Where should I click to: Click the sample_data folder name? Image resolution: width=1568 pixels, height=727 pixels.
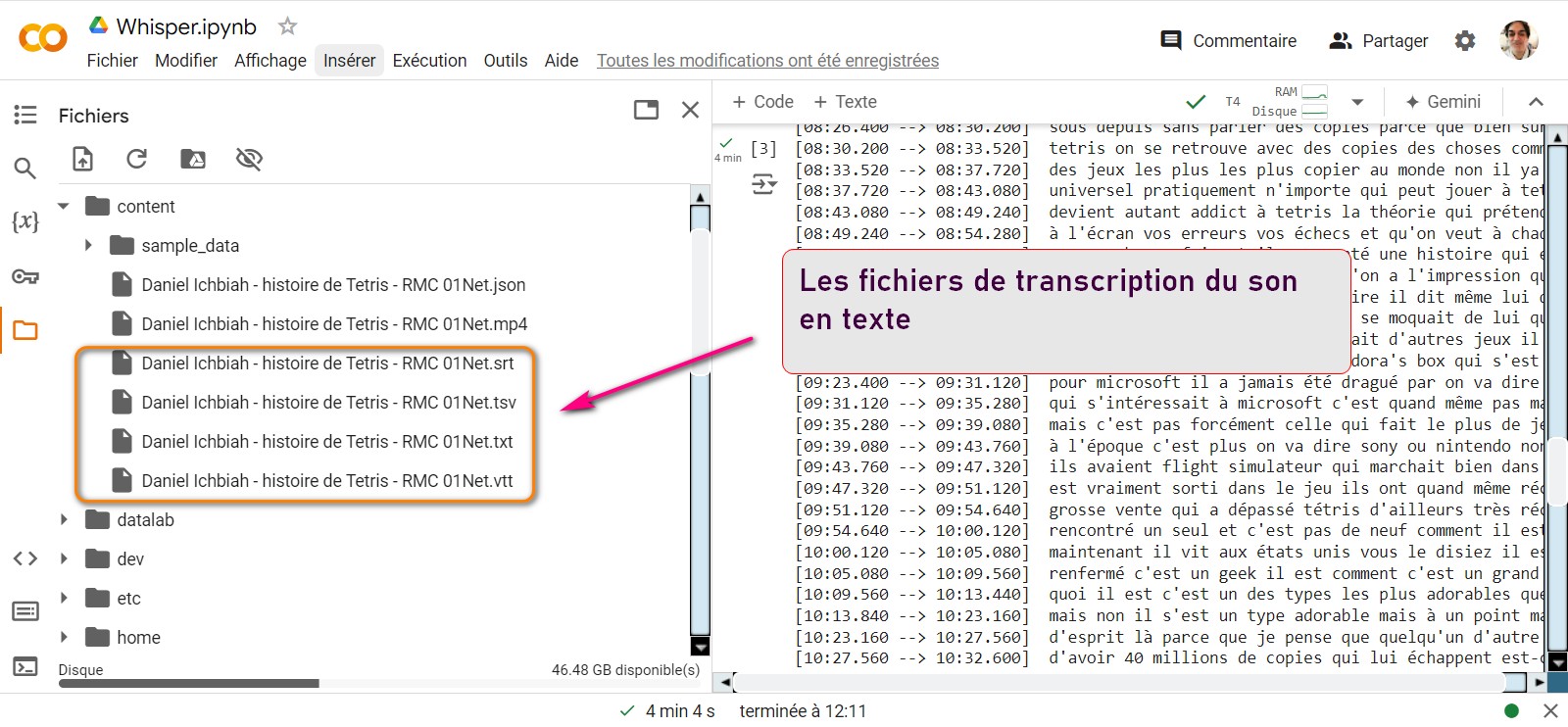pos(190,246)
